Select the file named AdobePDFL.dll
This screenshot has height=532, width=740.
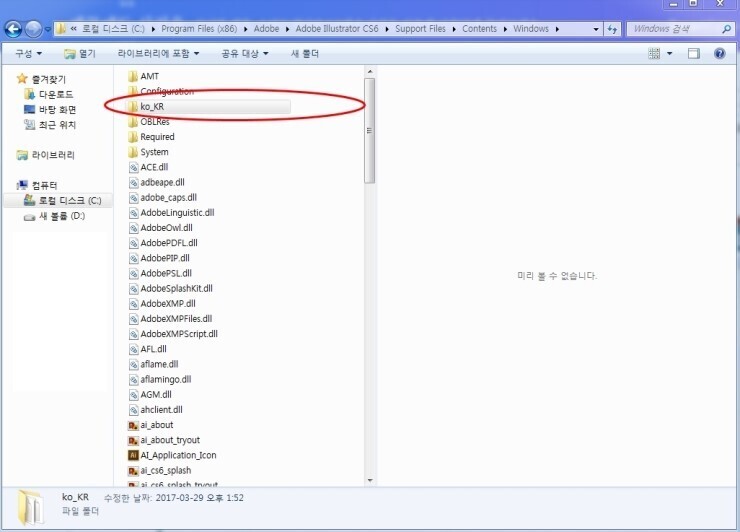click(x=169, y=243)
